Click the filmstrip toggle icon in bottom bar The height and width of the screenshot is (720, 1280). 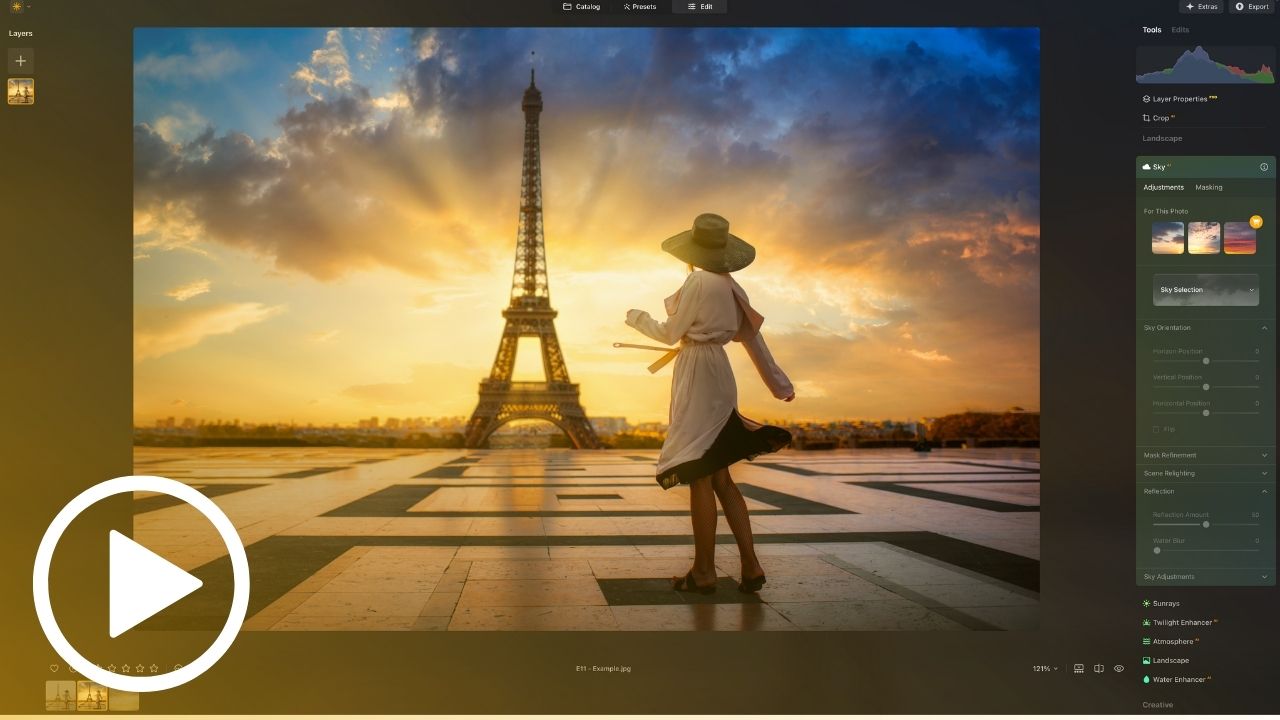[x=1079, y=668]
